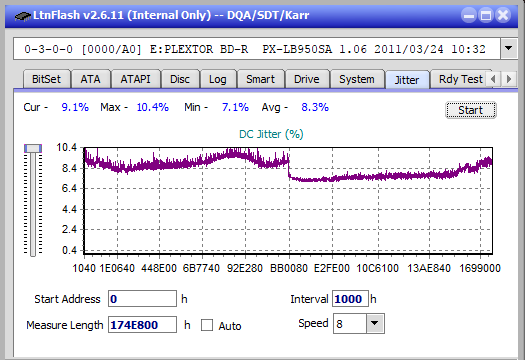Click the vertical jitter scale slider thumb
Screen dimensions: 525x360
tap(33, 149)
